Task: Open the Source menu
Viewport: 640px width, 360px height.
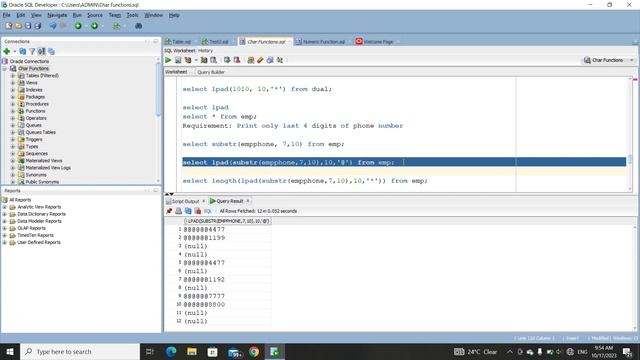Action: [95, 15]
